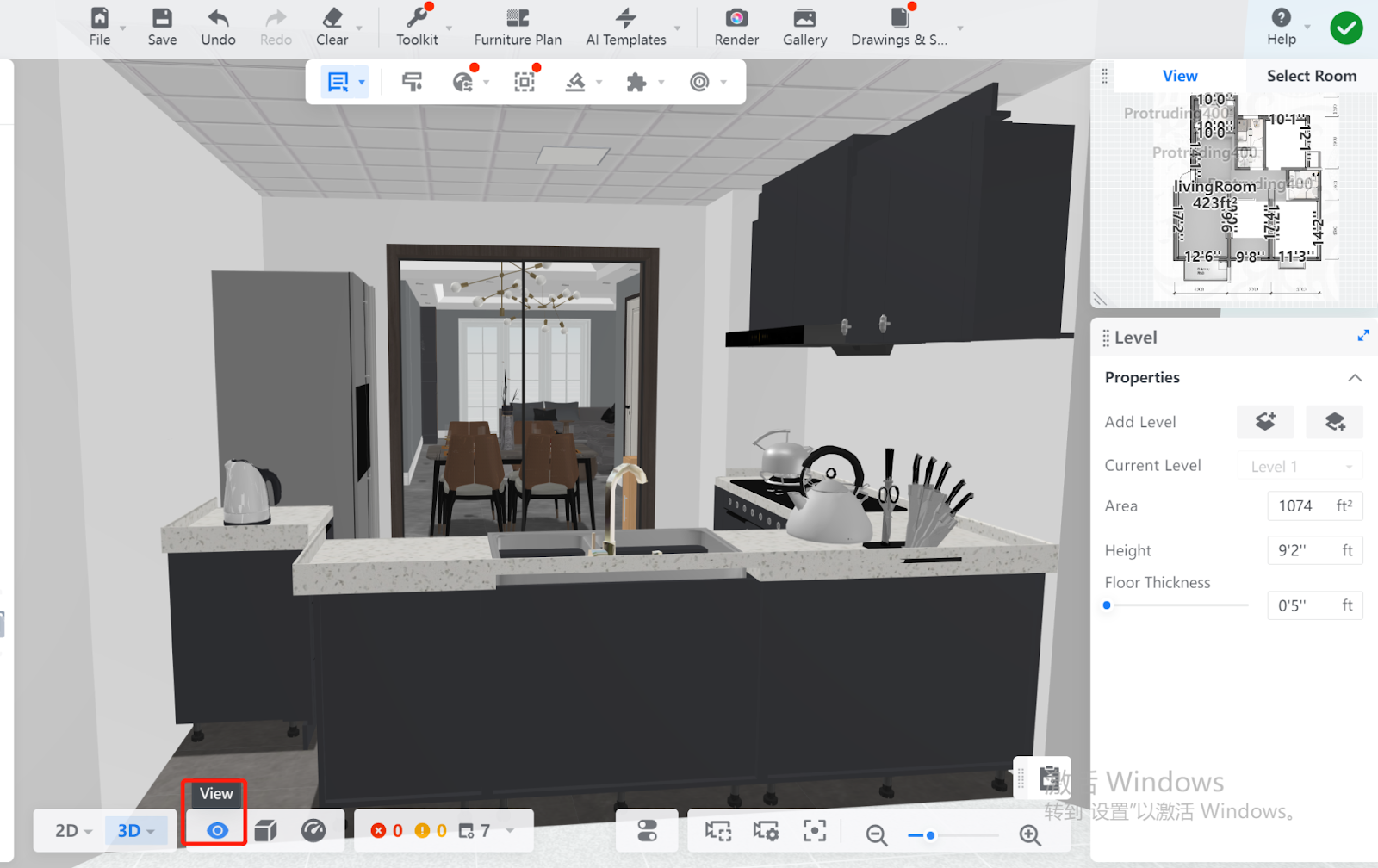The image size is (1378, 868).
Task: Zoom in with the magnifier
Action: pos(1030,834)
